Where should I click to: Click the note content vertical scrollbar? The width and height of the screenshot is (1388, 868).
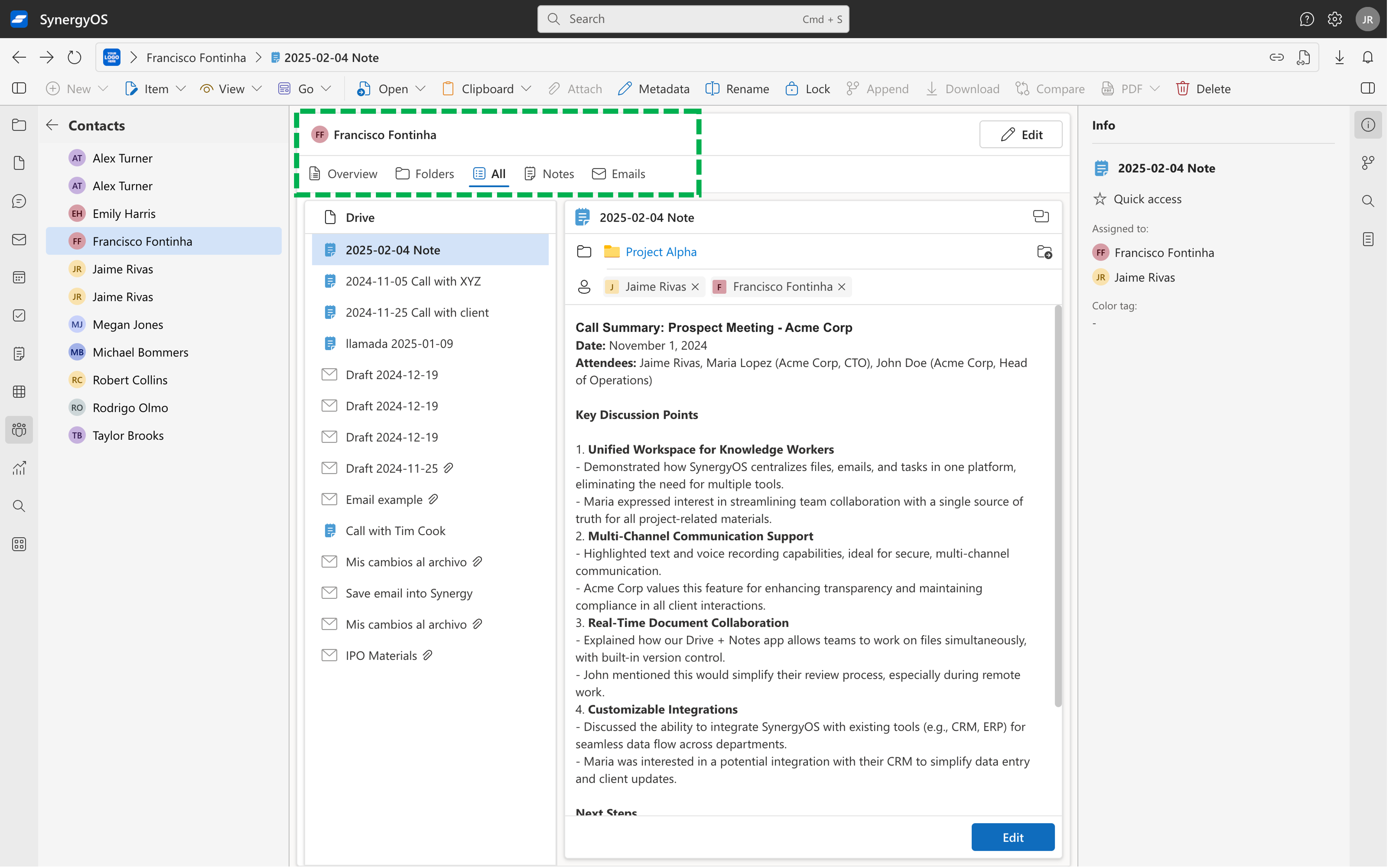pos(1058,505)
